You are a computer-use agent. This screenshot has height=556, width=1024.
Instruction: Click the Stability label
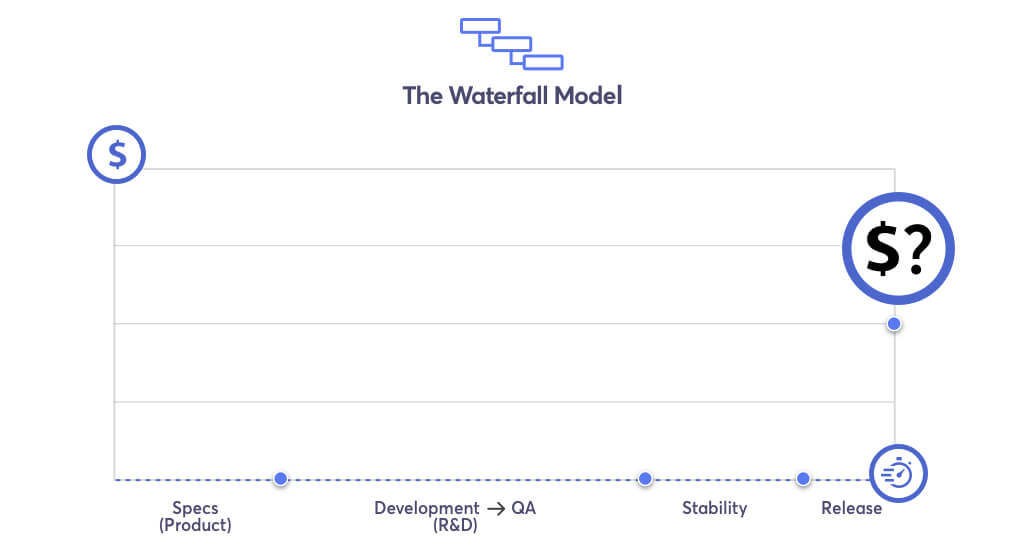pos(714,508)
